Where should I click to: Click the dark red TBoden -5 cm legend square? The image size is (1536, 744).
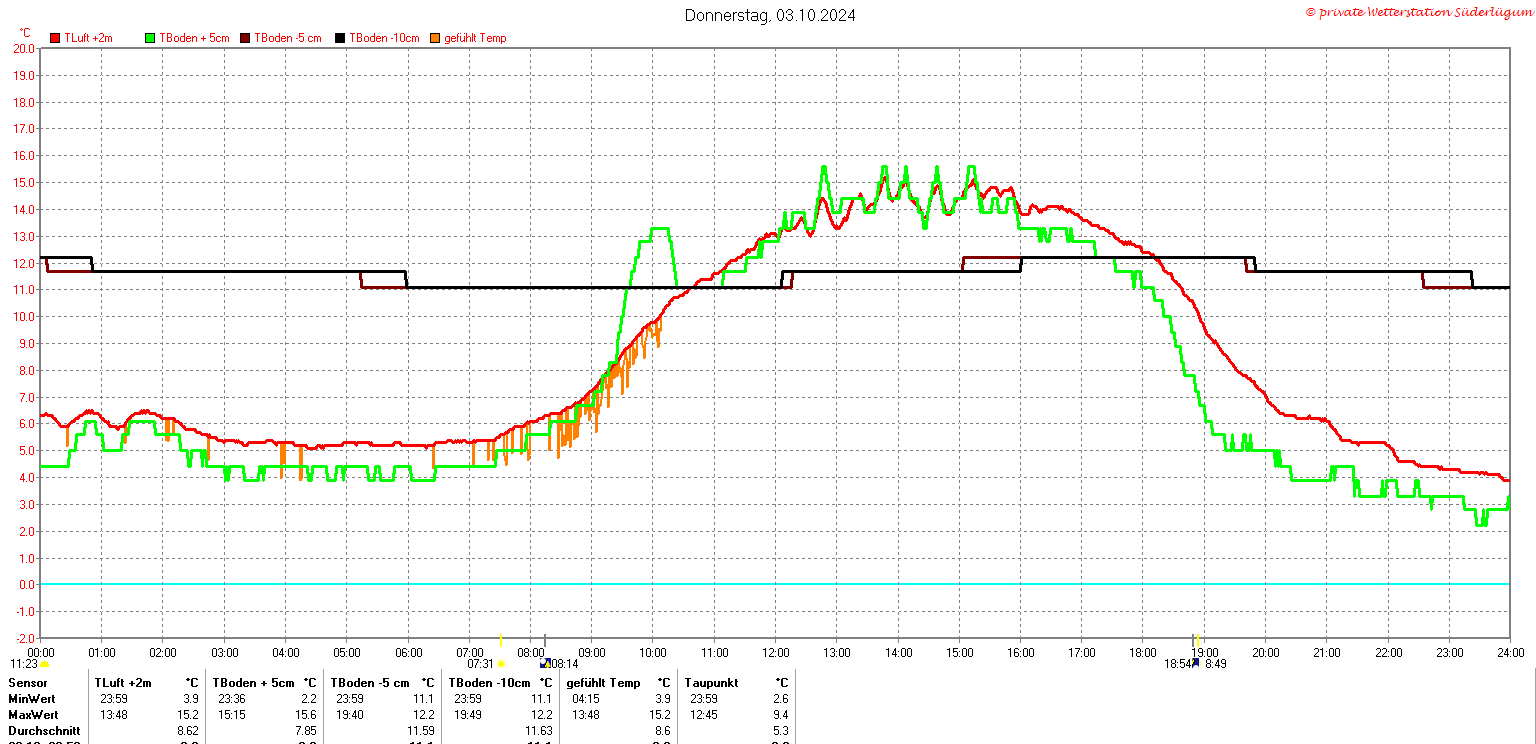[x=245, y=38]
